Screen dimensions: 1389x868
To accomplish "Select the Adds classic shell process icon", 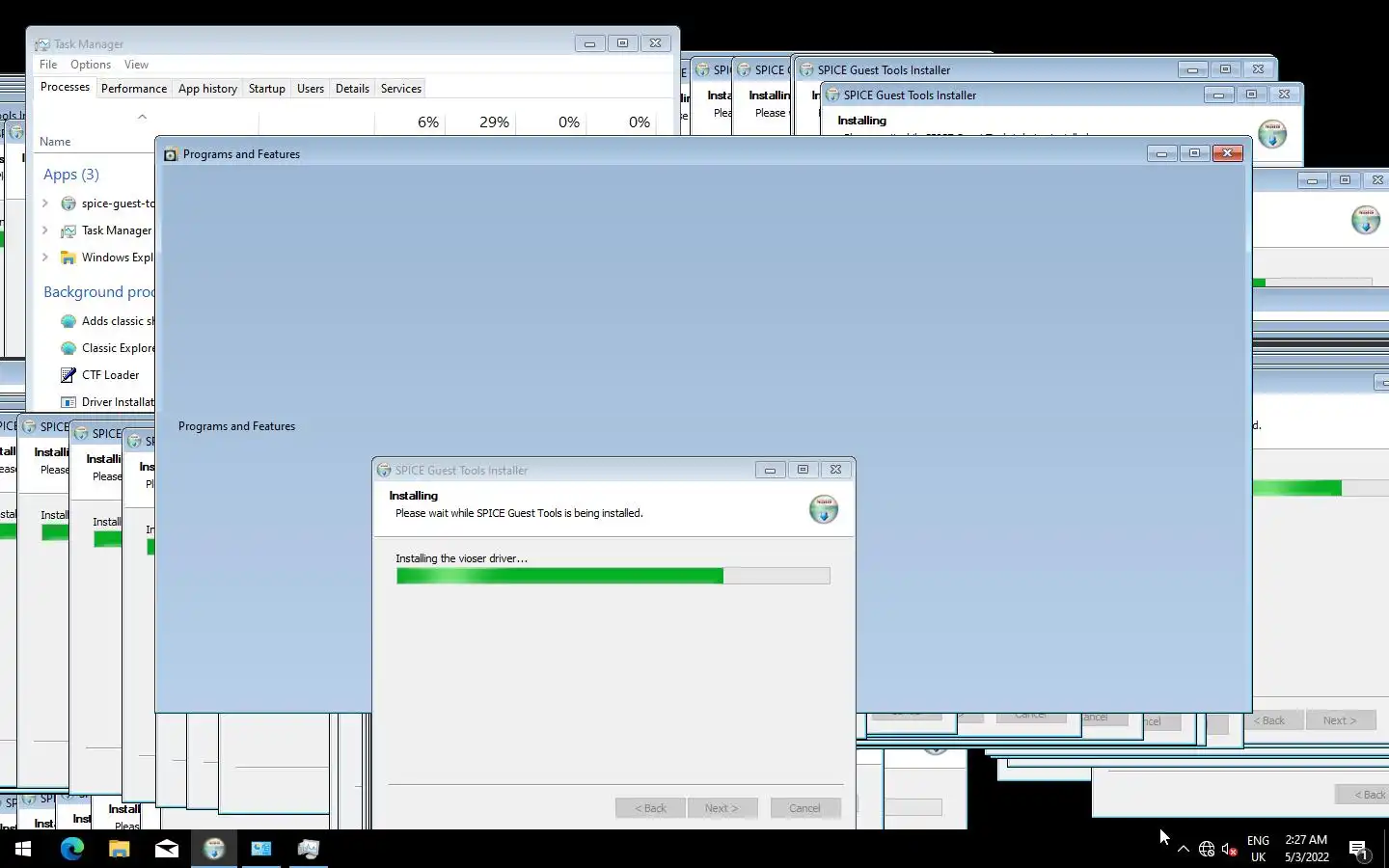I will click(68, 321).
